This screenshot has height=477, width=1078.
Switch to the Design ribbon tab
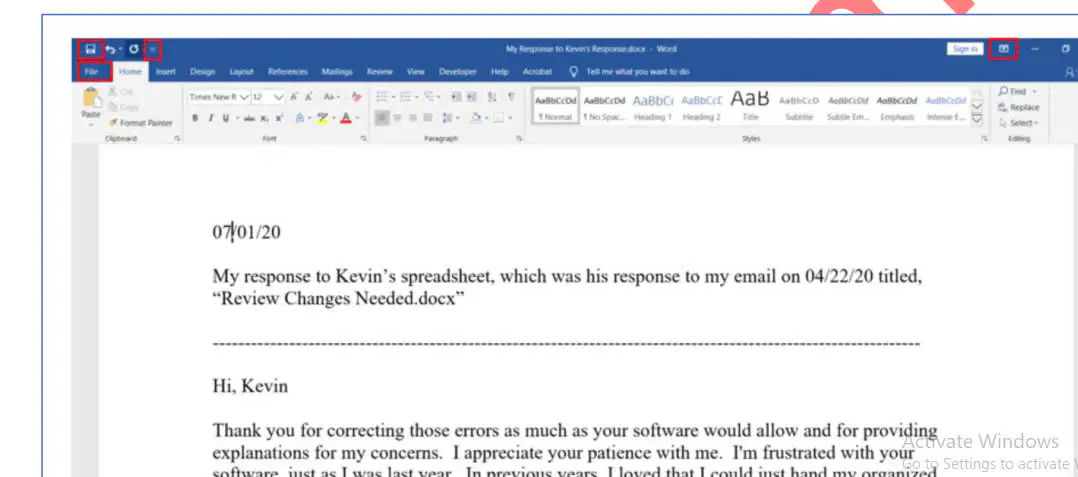coord(202,71)
